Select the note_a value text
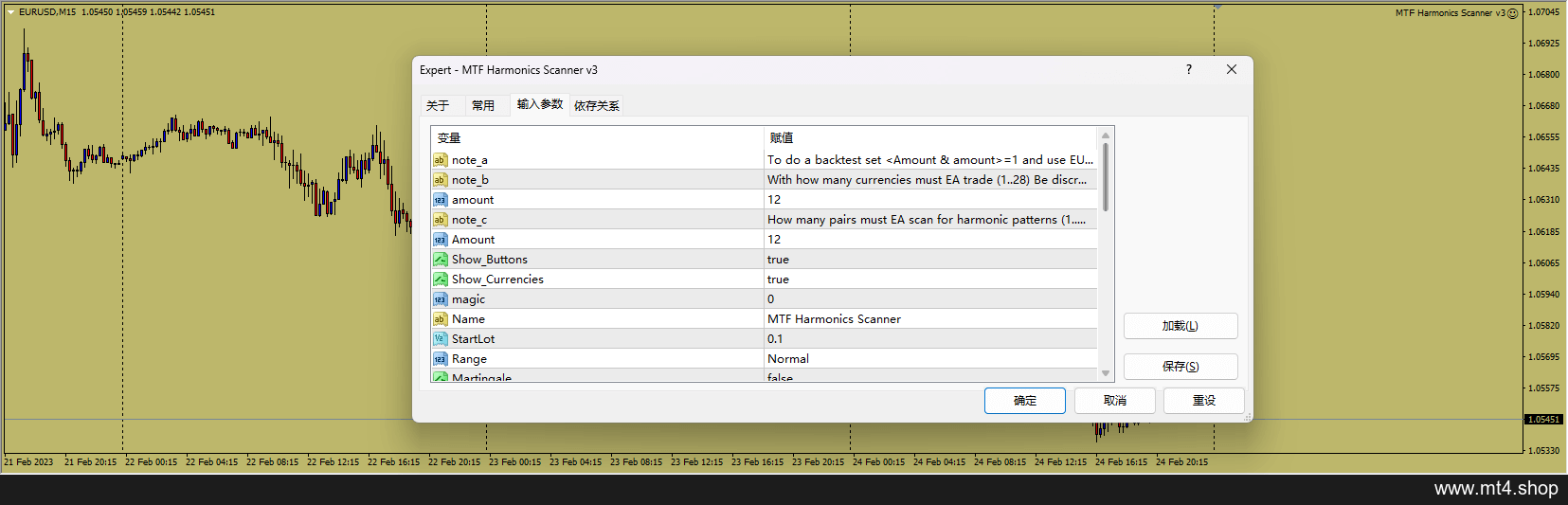 point(930,160)
